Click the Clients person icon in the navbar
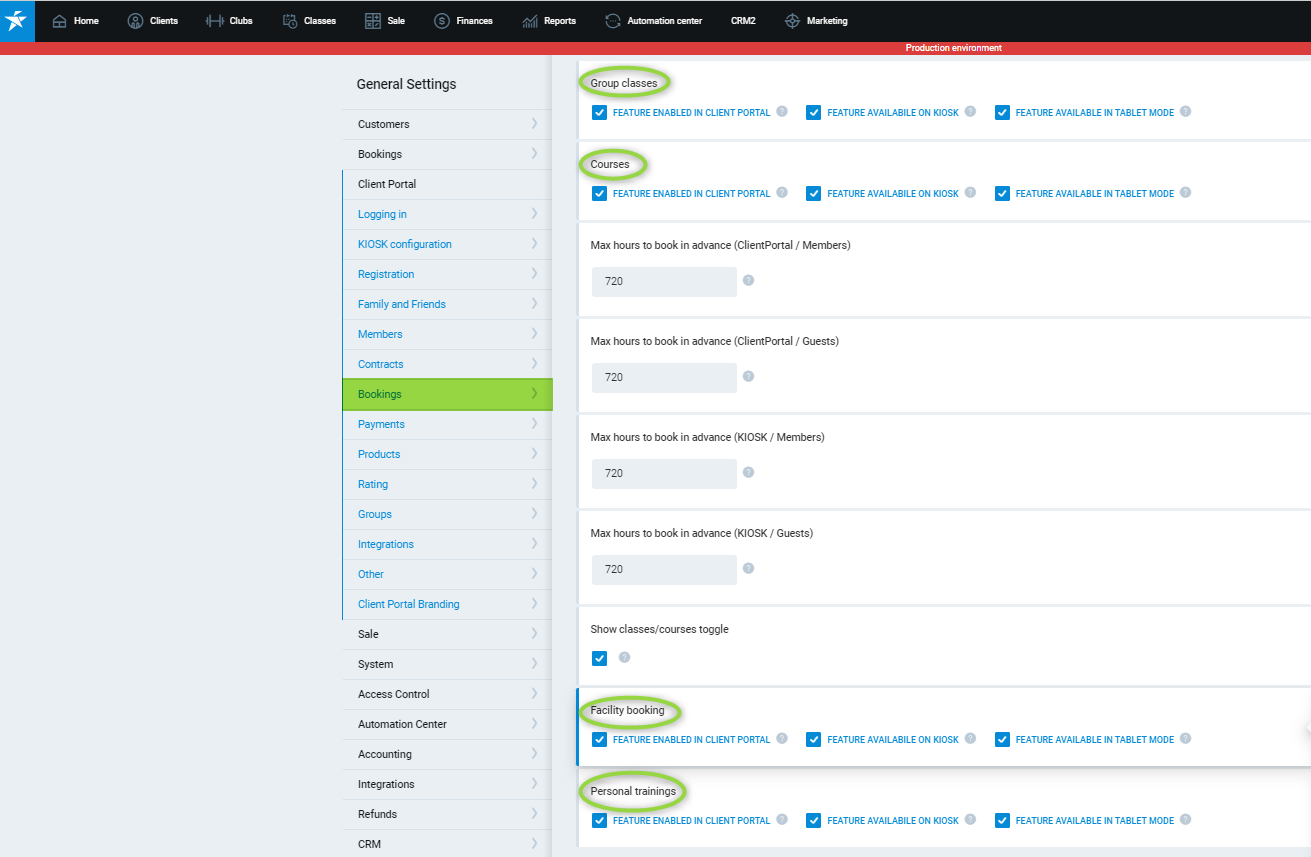The width and height of the screenshot is (1311, 857). (135, 21)
